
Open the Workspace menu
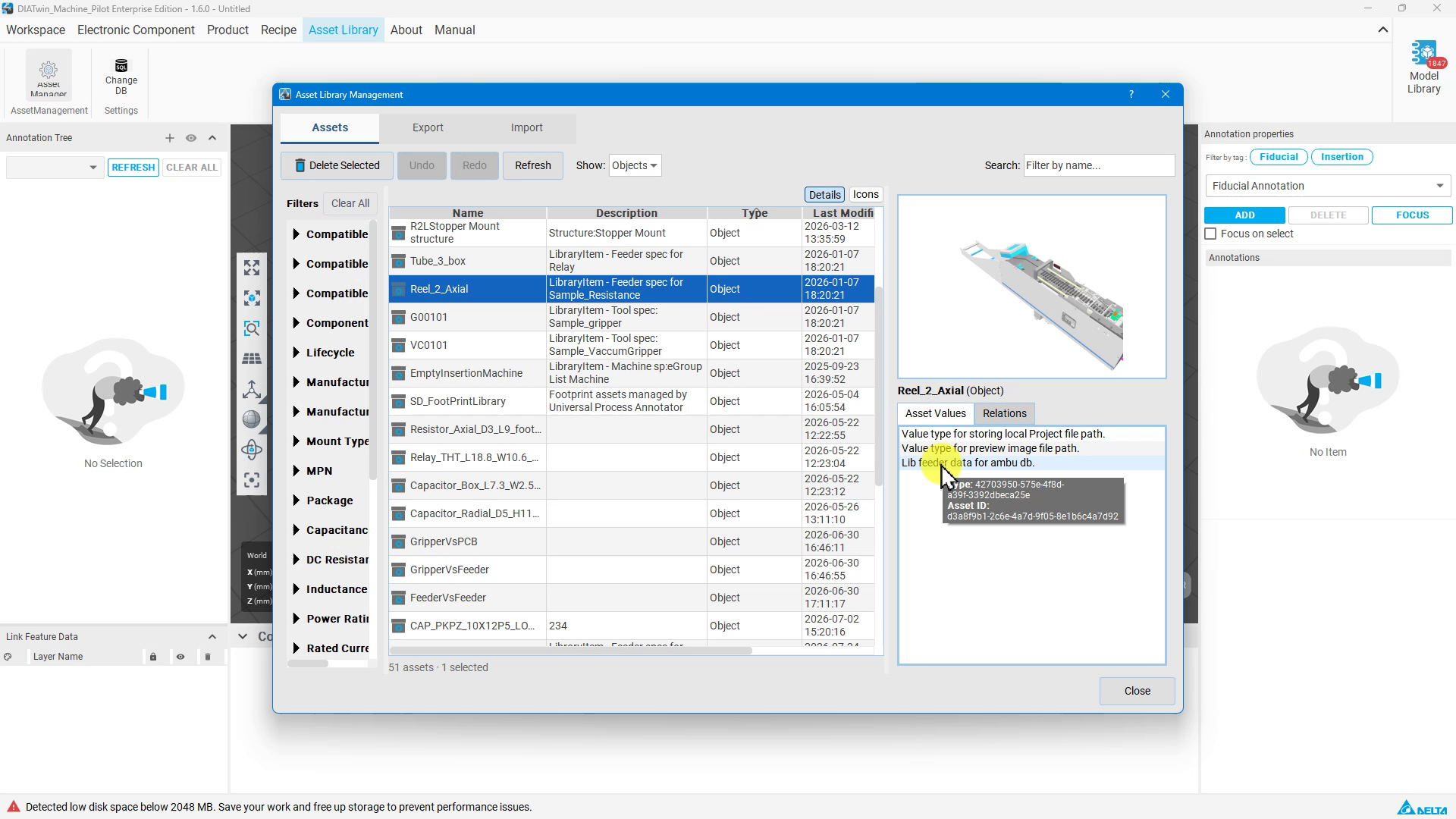[36, 30]
